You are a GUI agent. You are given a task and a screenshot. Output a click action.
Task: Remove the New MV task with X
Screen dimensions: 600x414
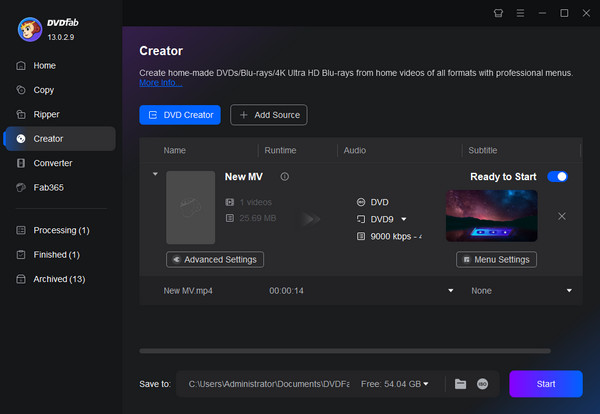click(x=562, y=216)
